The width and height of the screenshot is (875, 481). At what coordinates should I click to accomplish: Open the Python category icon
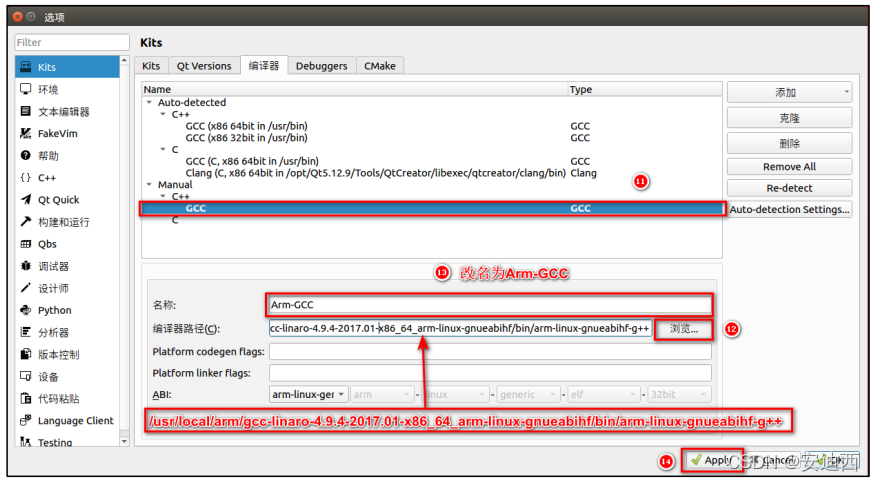[26, 310]
